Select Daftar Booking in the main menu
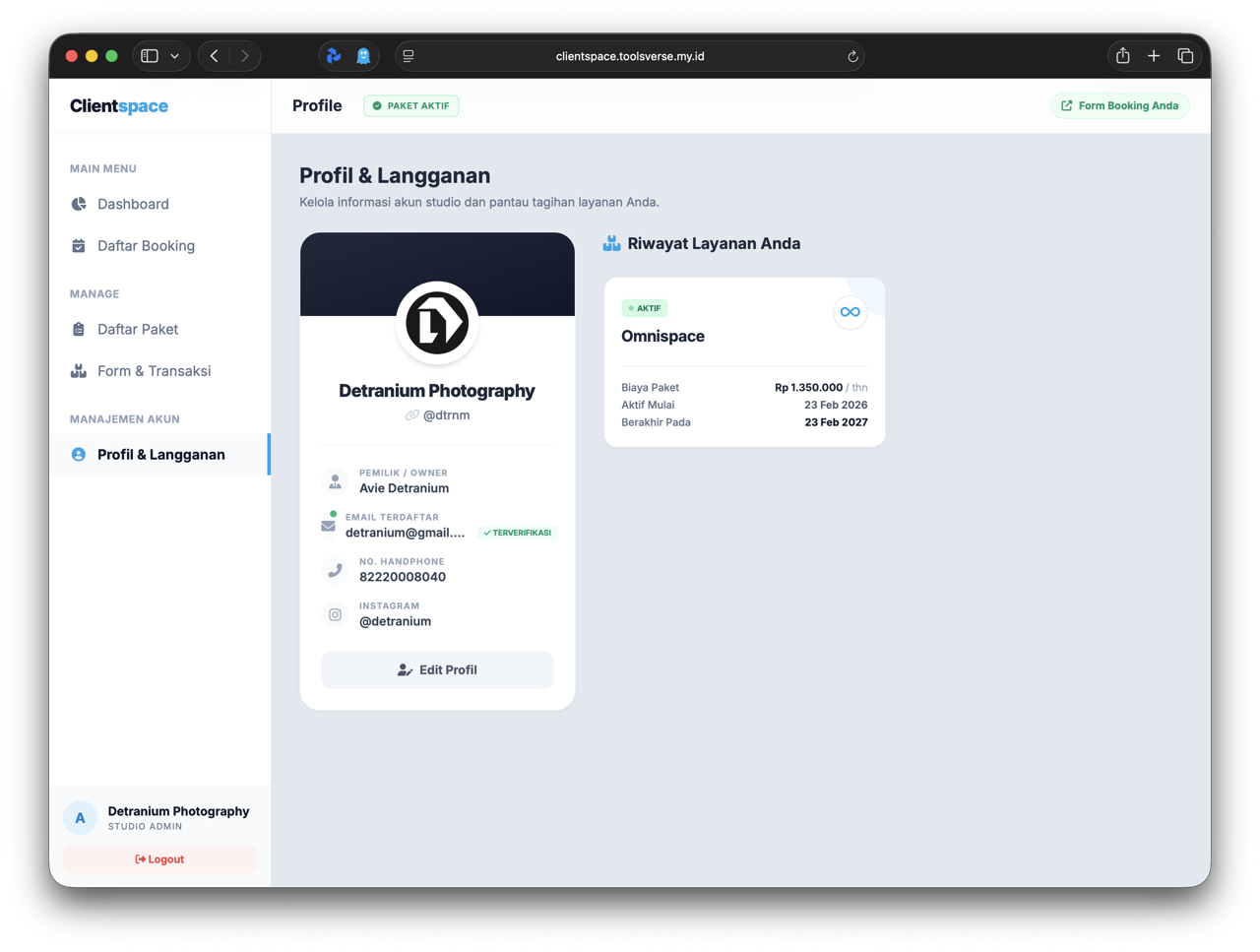 [x=145, y=245]
